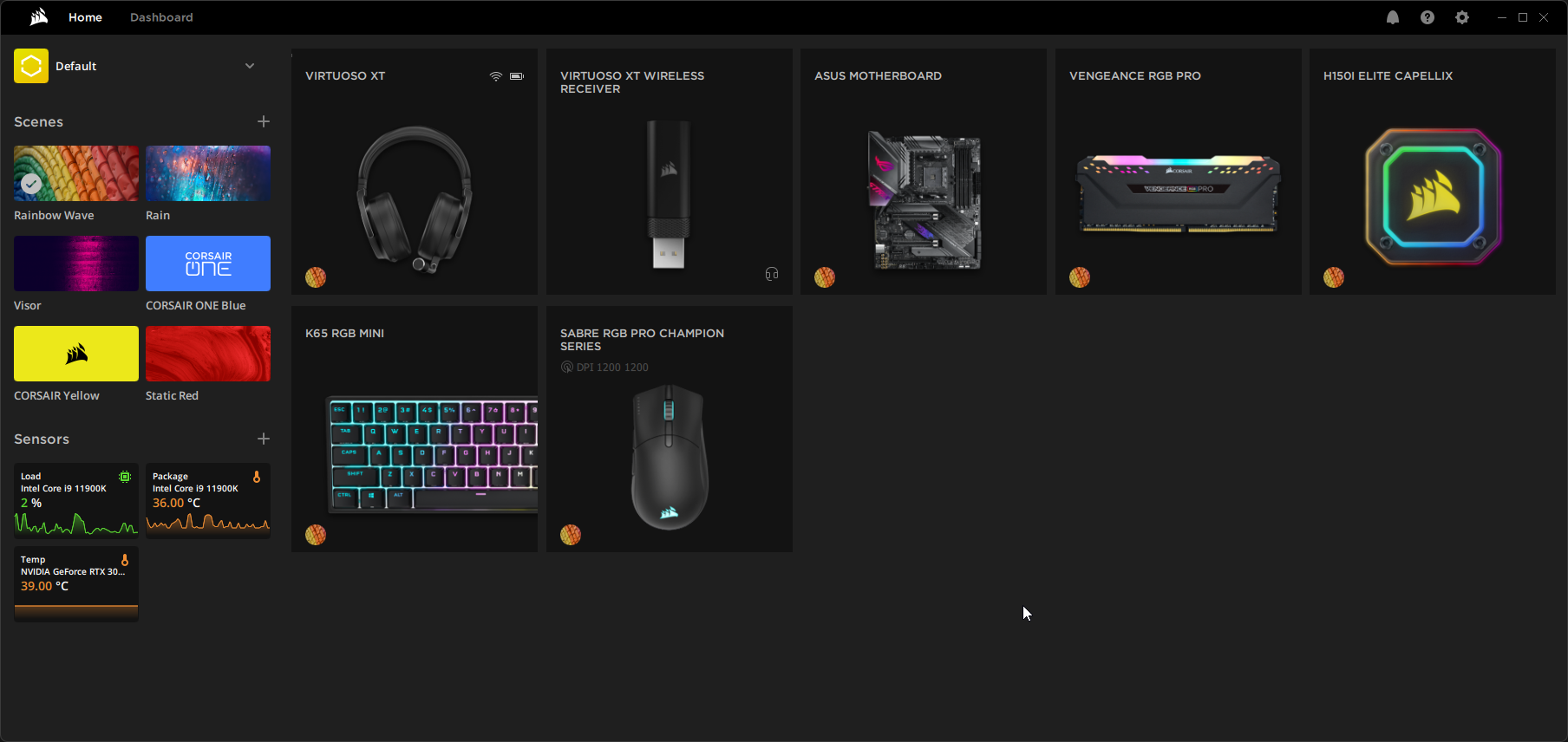1568x742 pixels.
Task: Switch to the Dashboard tab
Action: (x=161, y=17)
